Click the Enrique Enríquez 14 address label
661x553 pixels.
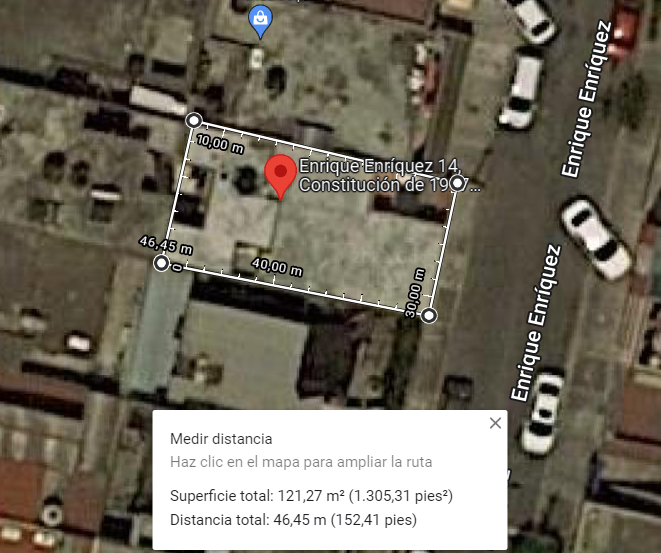[390, 175]
